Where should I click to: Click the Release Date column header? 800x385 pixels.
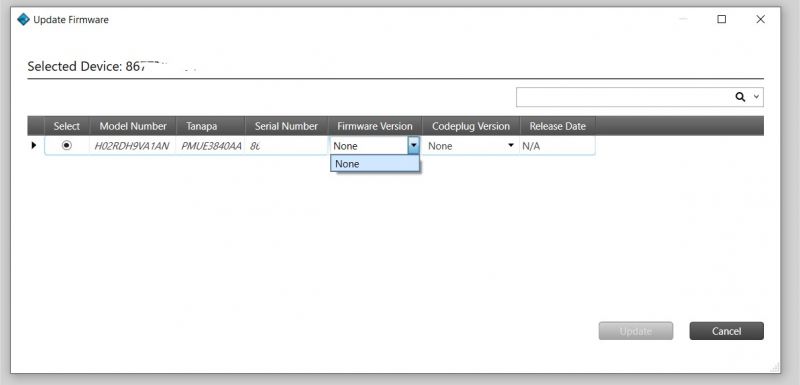coord(558,126)
